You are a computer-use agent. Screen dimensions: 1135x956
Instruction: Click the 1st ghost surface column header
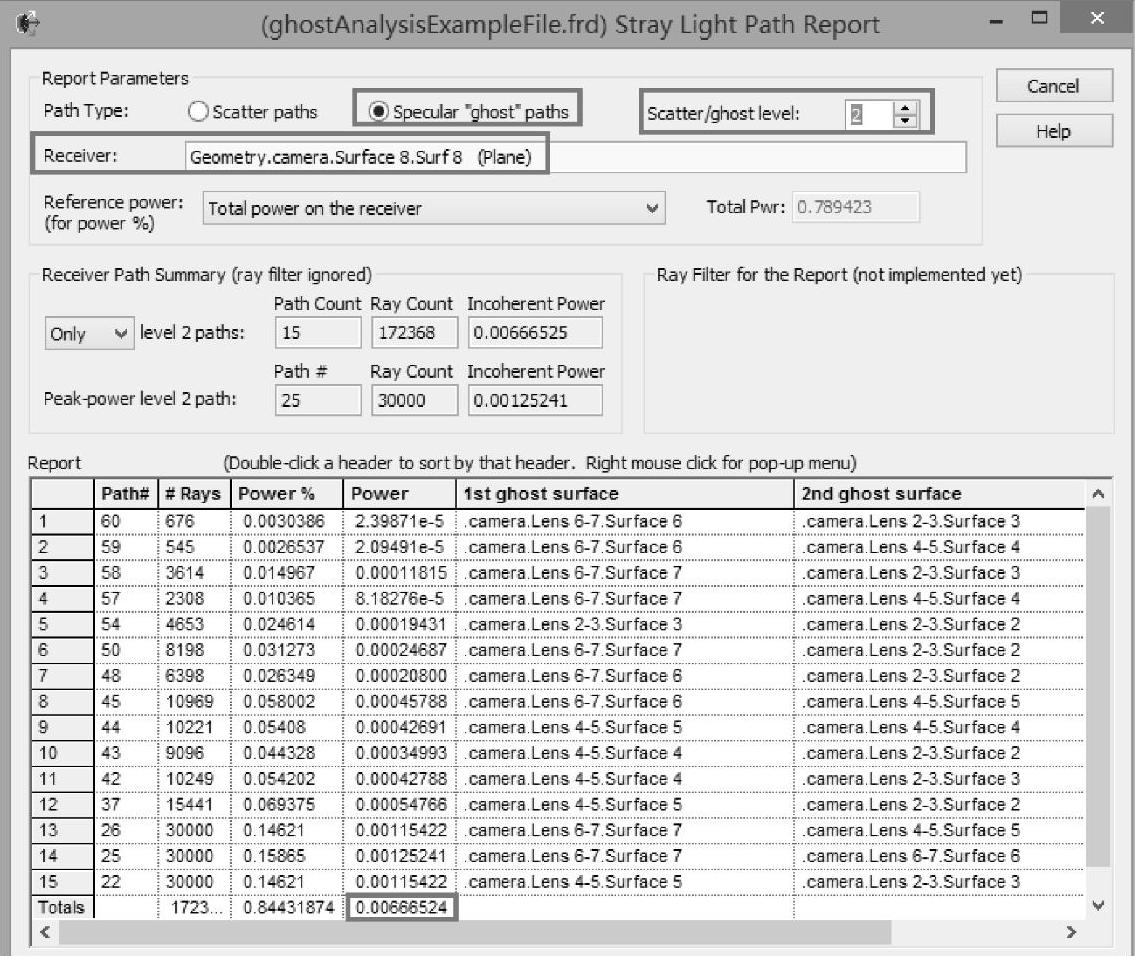(625, 494)
